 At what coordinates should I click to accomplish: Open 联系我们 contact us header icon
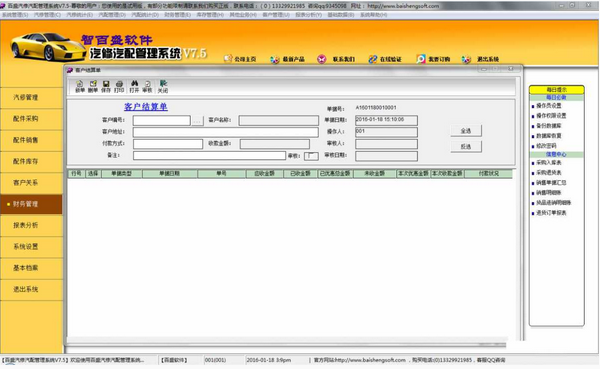click(321, 59)
